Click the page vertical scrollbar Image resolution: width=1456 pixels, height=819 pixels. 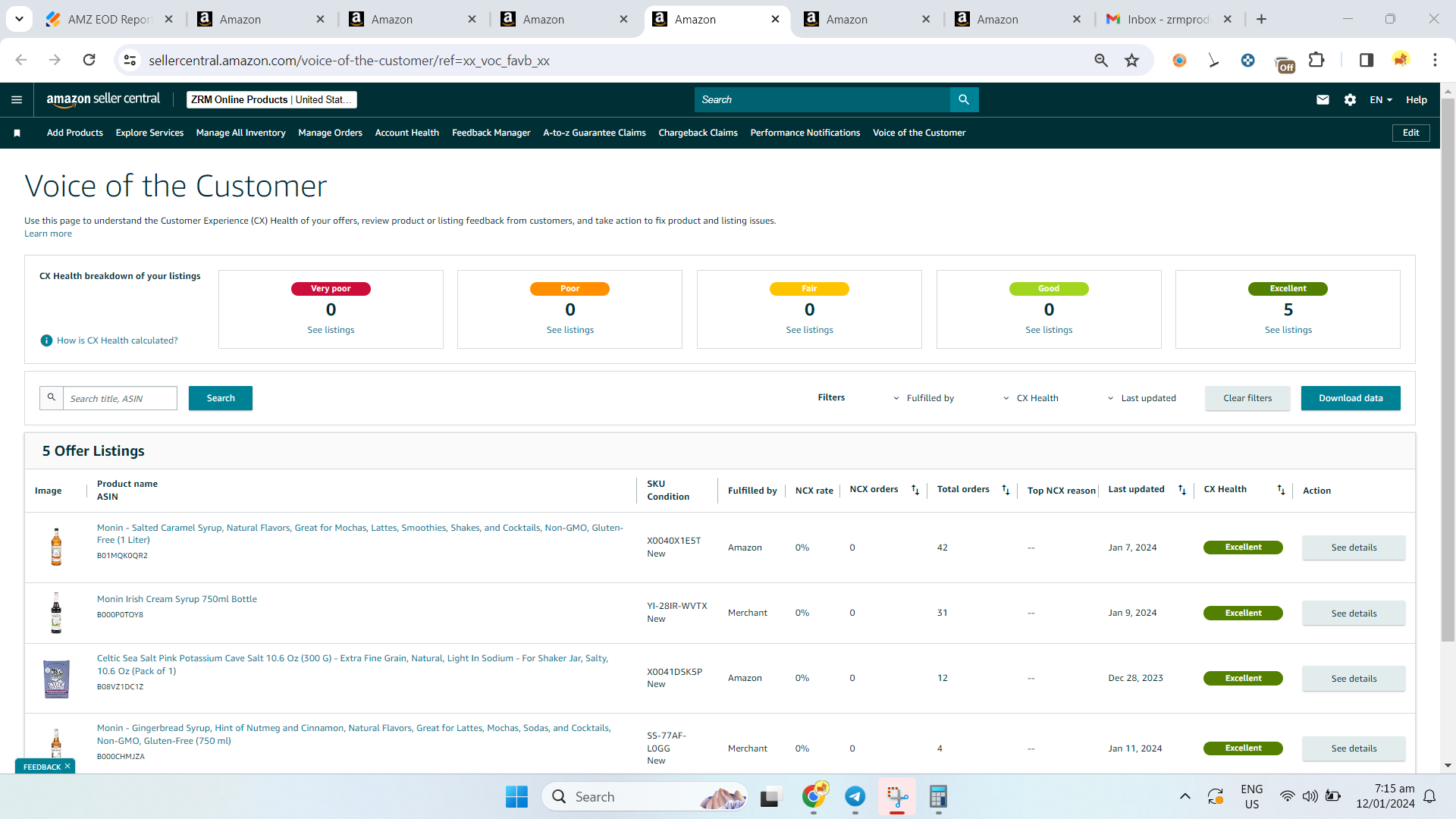1448,370
